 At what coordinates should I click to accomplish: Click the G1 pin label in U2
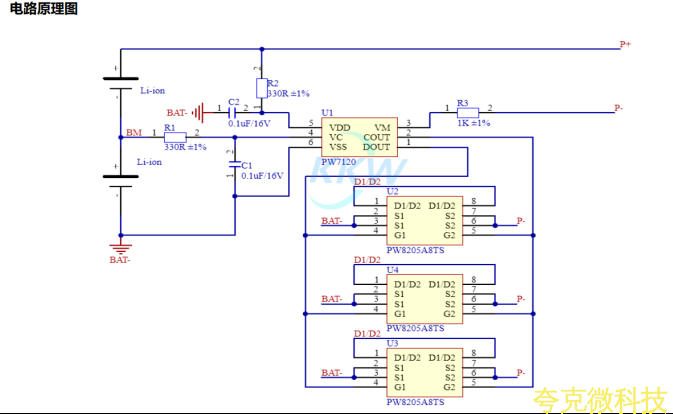point(400,236)
